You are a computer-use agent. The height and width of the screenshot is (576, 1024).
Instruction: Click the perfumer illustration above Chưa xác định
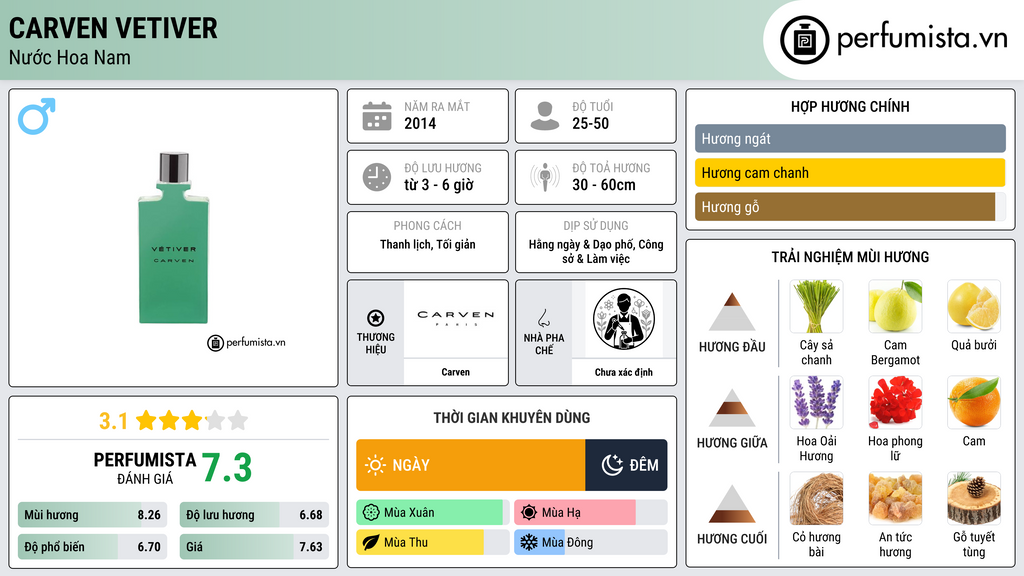(x=624, y=319)
